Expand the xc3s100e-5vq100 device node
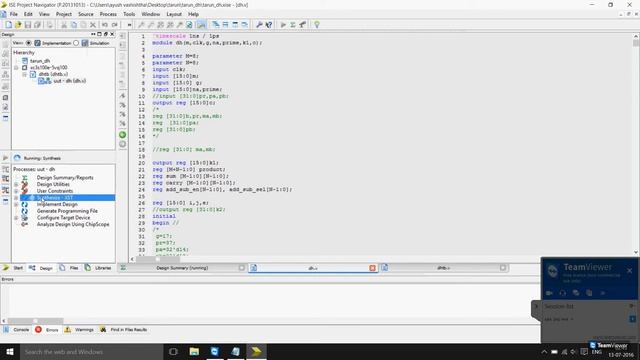This screenshot has height=360, width=640. 16,68
